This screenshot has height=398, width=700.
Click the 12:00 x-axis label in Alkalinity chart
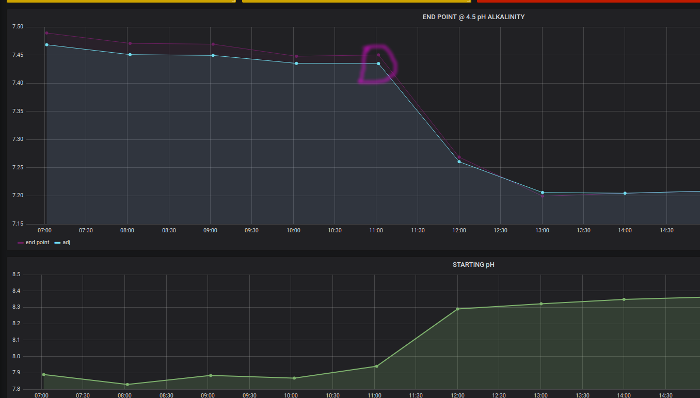(x=459, y=230)
